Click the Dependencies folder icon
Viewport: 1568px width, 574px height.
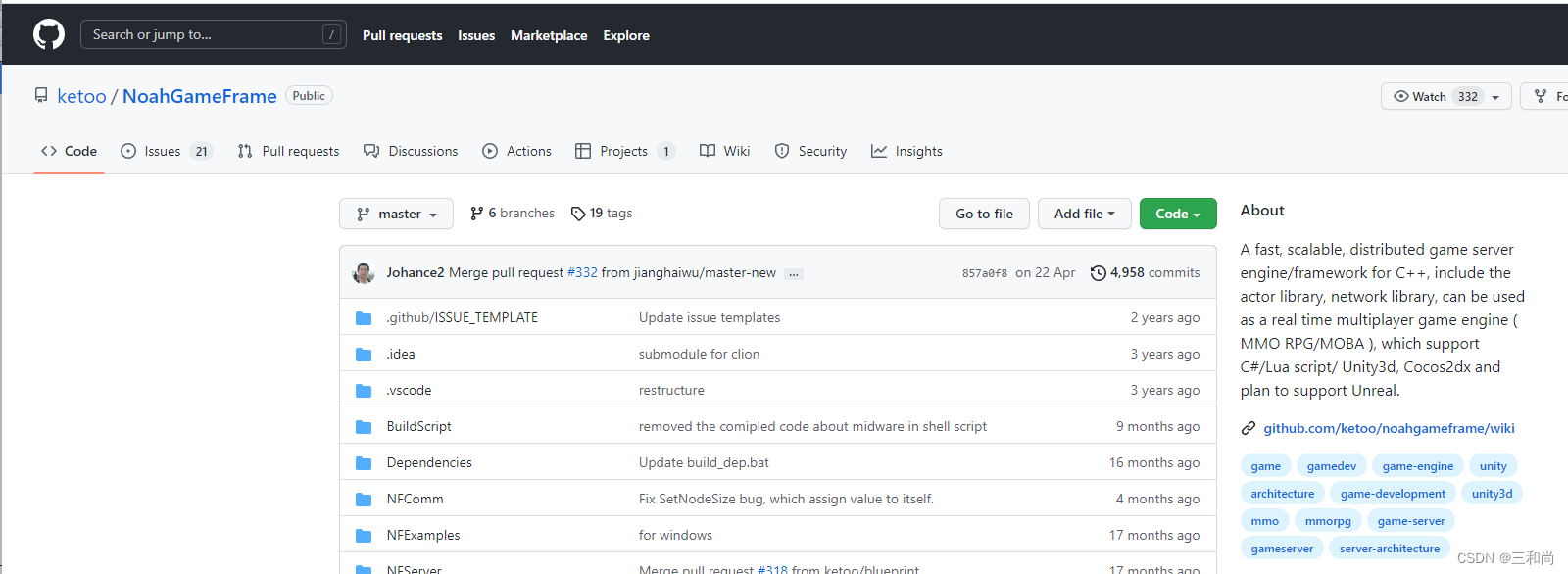point(364,463)
